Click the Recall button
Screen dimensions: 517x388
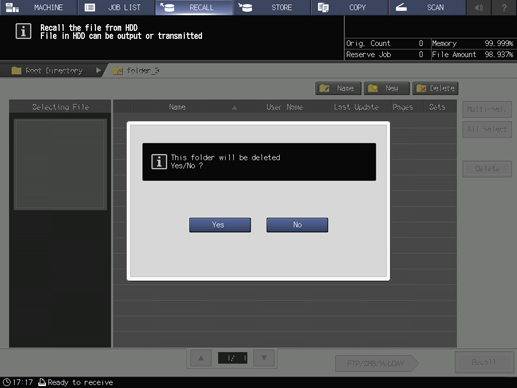tap(484, 362)
